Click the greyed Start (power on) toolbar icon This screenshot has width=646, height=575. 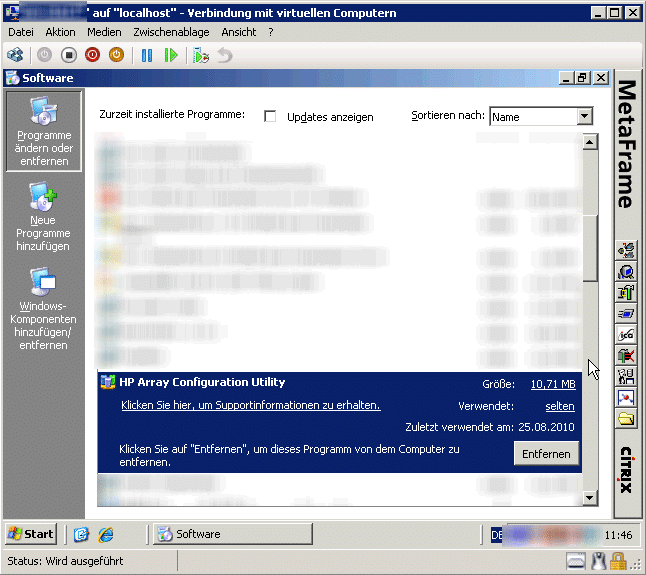(x=44, y=55)
